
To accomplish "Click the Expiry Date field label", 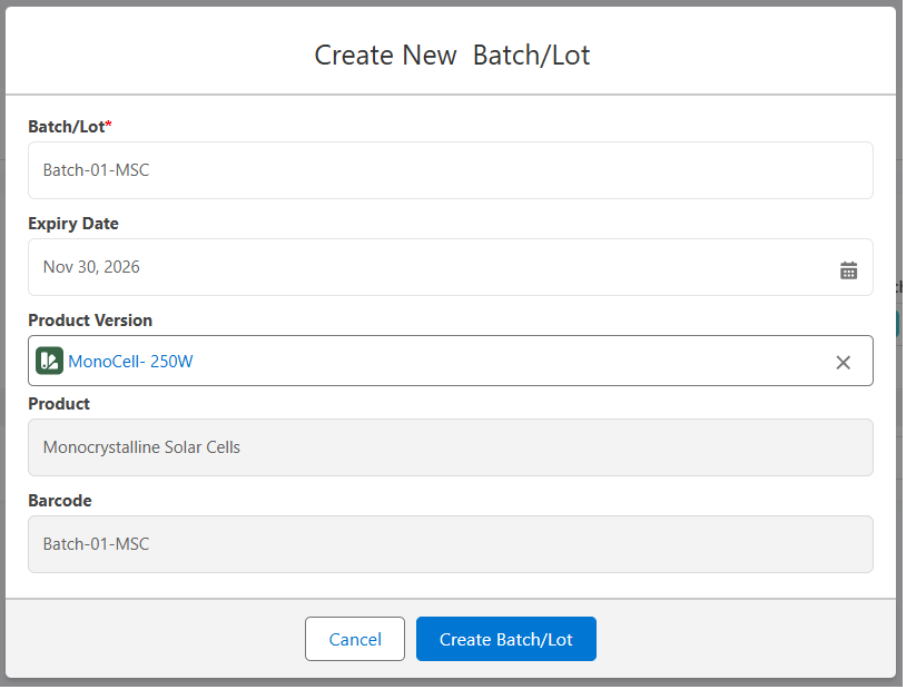I will 73,223.
